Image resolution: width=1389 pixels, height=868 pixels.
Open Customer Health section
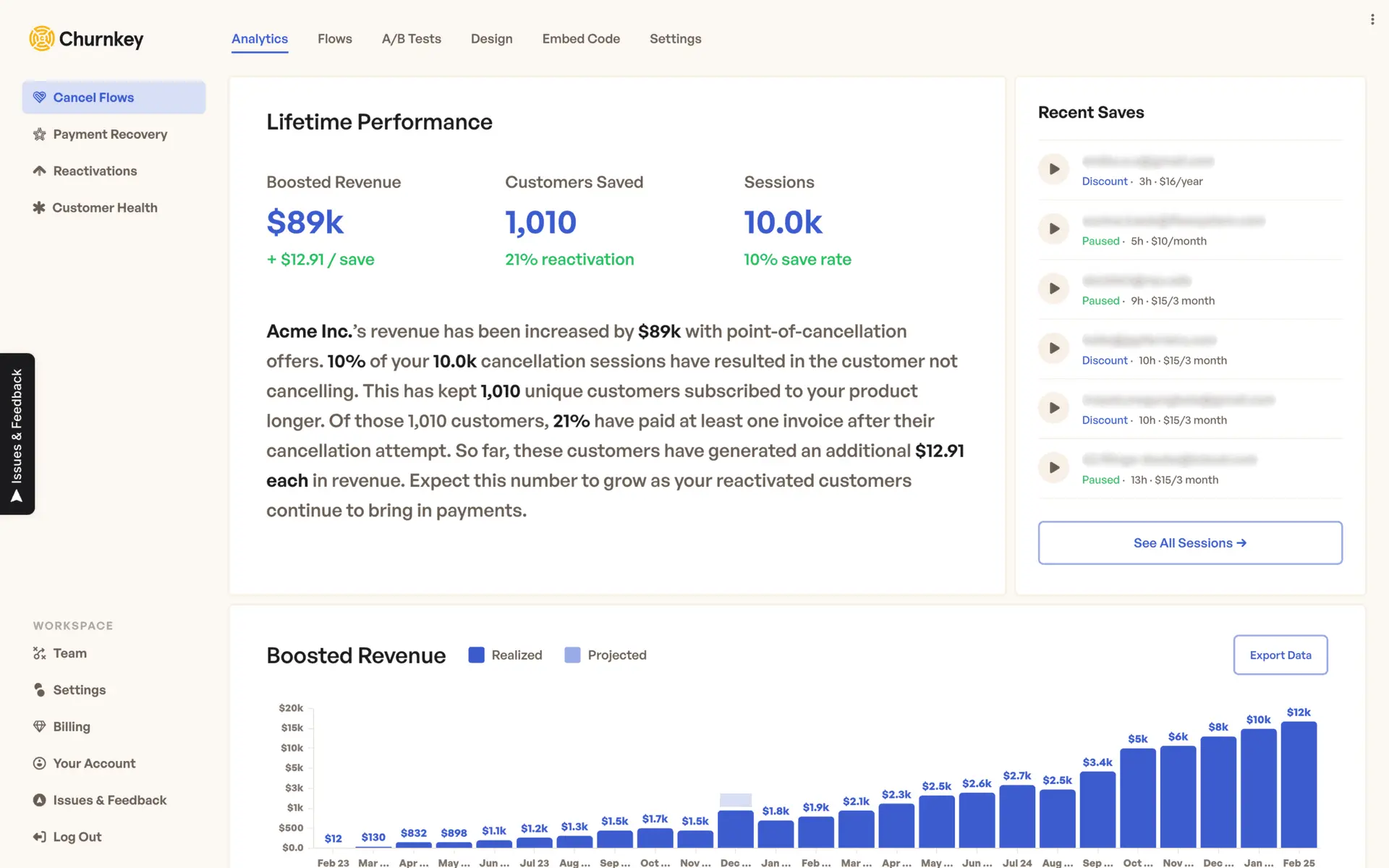coord(104,208)
